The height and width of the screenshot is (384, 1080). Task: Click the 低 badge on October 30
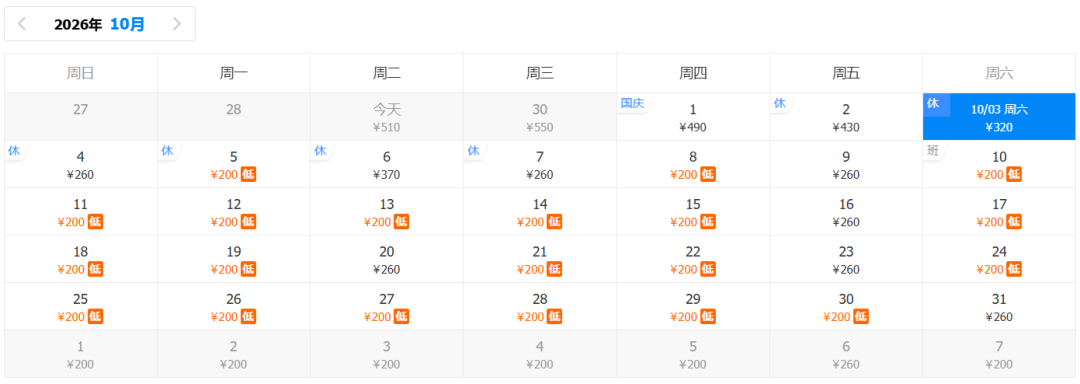pos(861,317)
